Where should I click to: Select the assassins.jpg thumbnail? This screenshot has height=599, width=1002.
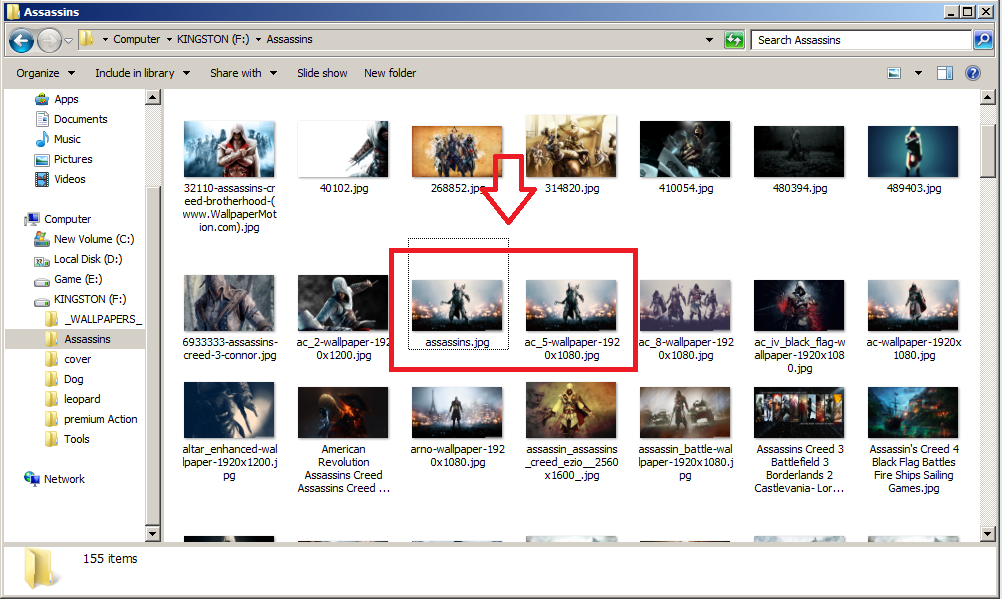pyautogui.click(x=458, y=306)
